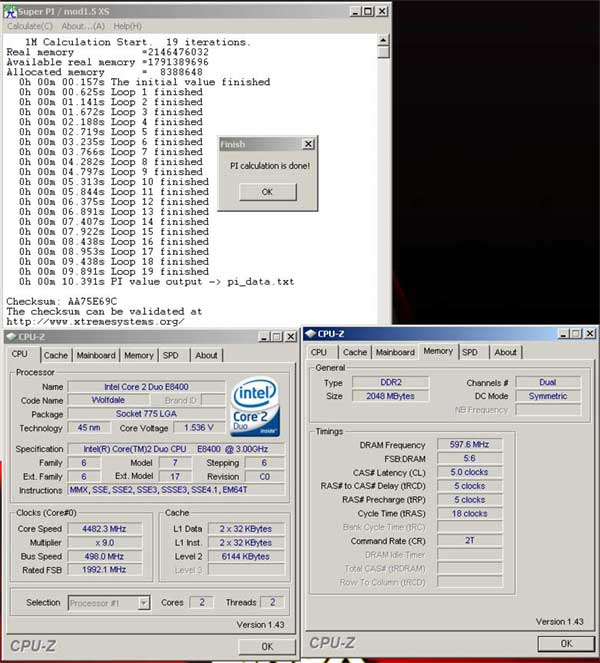Image resolution: width=600 pixels, height=663 pixels.
Task: Click the CAS# Latency value 5.0 clocks
Action: pyautogui.click(x=469, y=472)
